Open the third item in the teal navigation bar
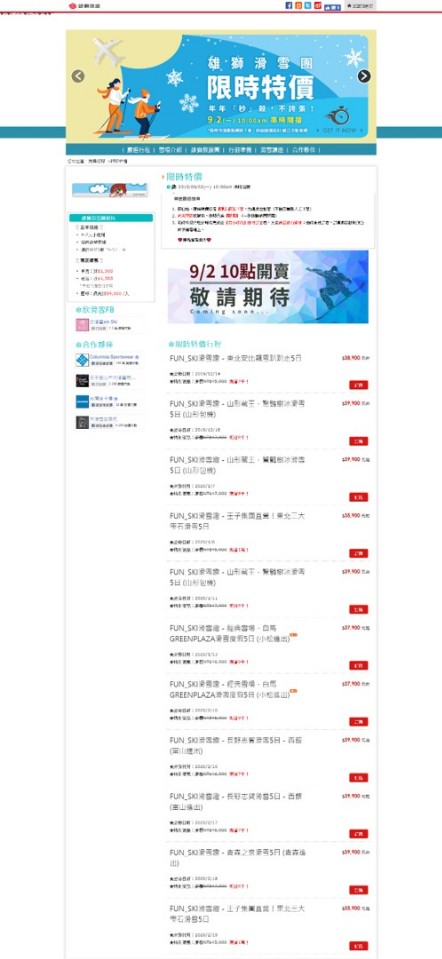Image resolution: width=442 pixels, height=959 pixels. (x=205, y=149)
